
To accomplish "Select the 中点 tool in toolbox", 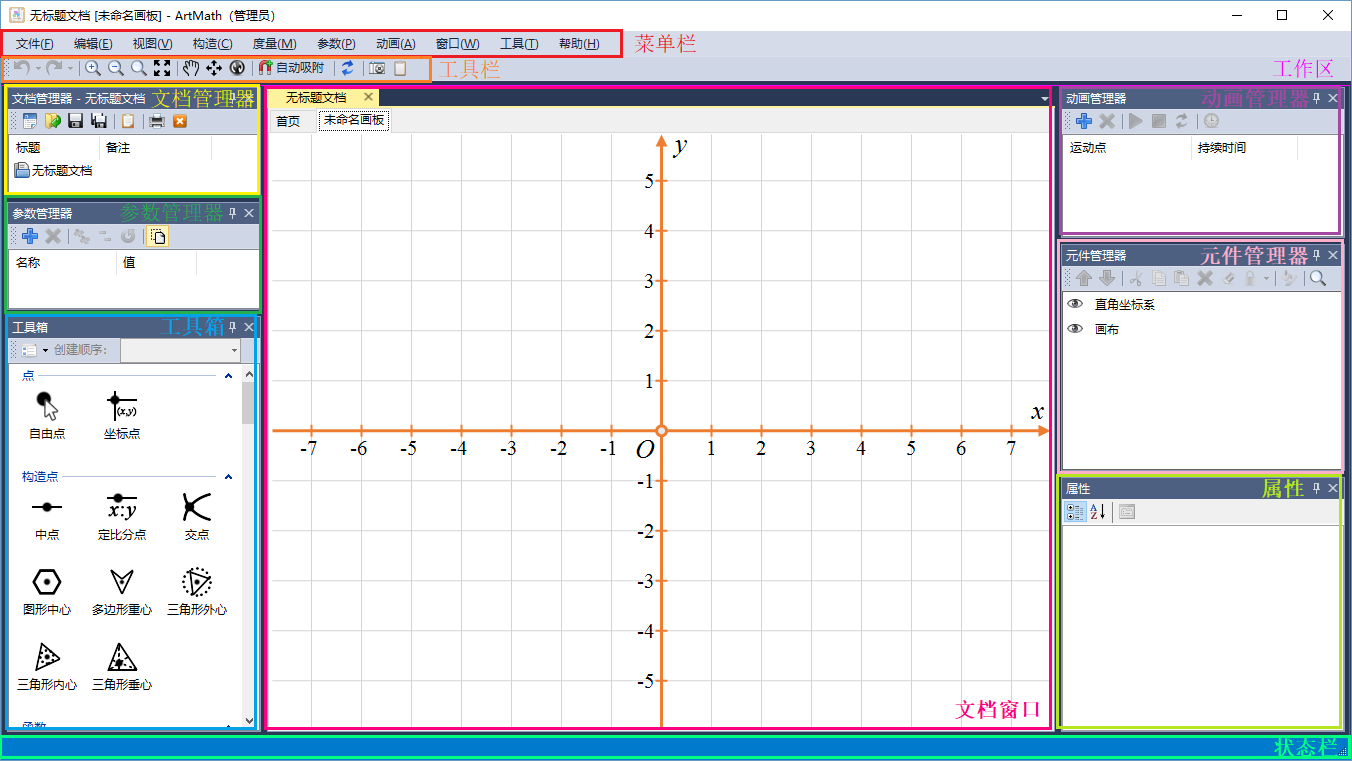I will pos(47,516).
